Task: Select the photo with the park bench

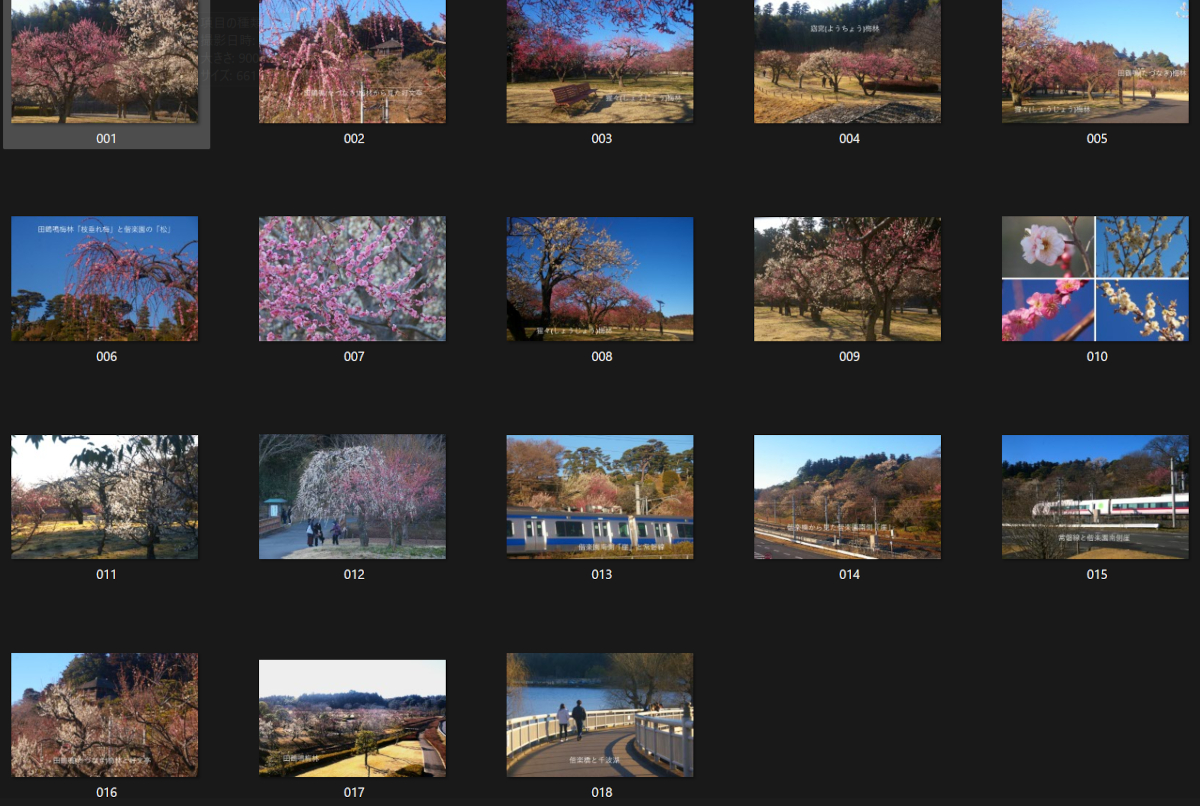Action: point(600,62)
